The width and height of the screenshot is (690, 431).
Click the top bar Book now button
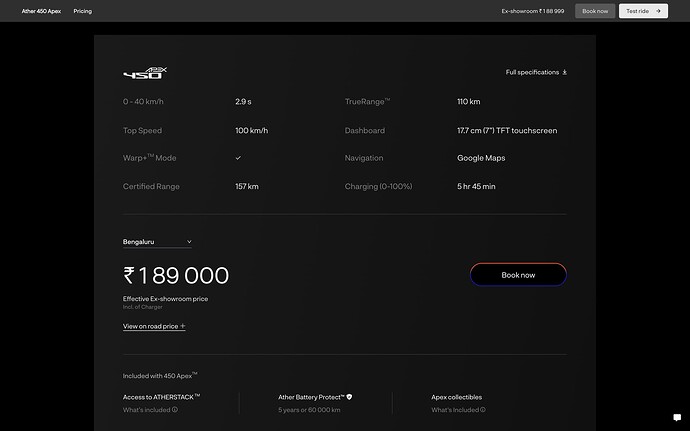[595, 11]
